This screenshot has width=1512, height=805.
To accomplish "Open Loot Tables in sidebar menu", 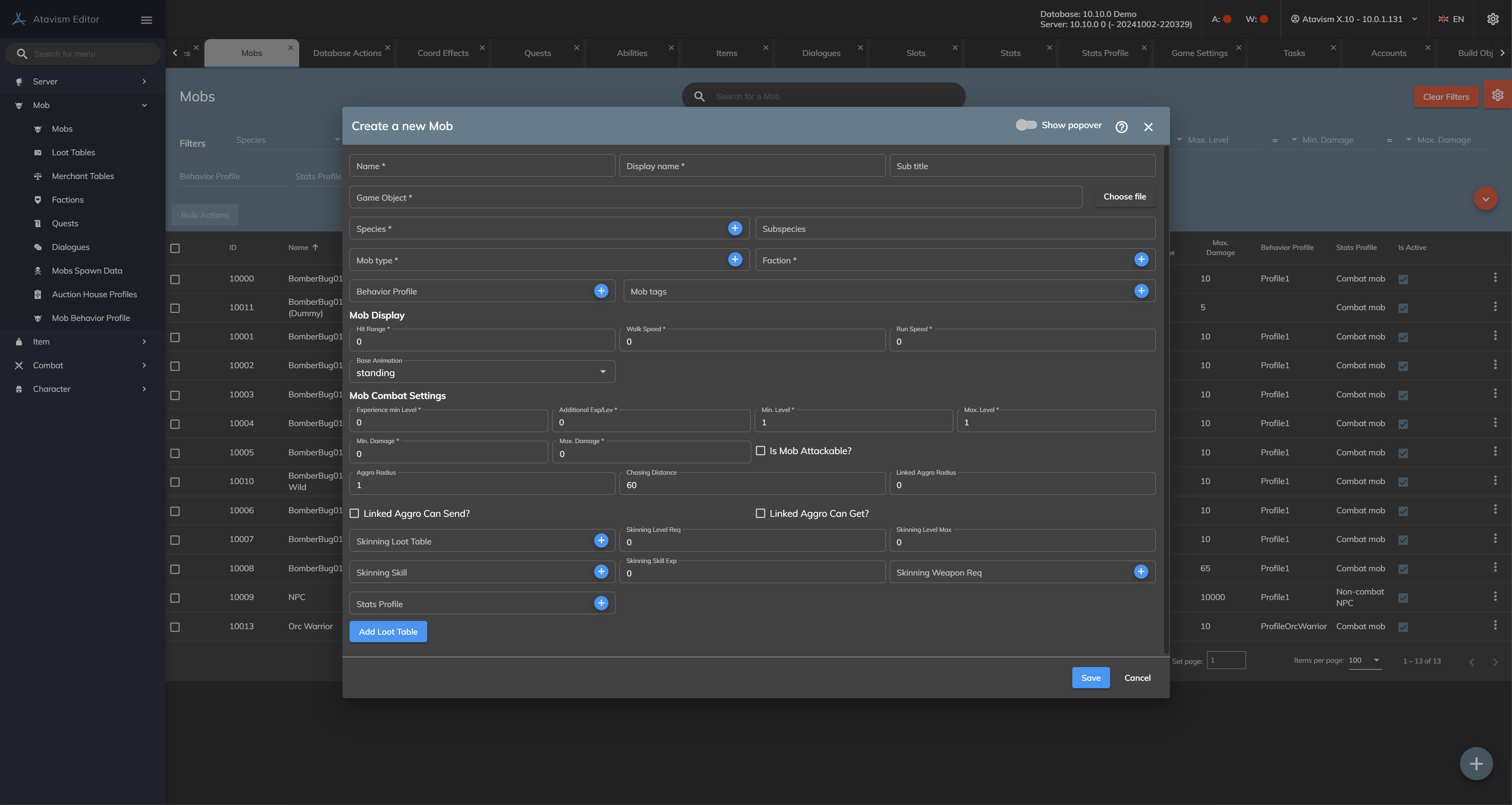I will tap(73, 153).
